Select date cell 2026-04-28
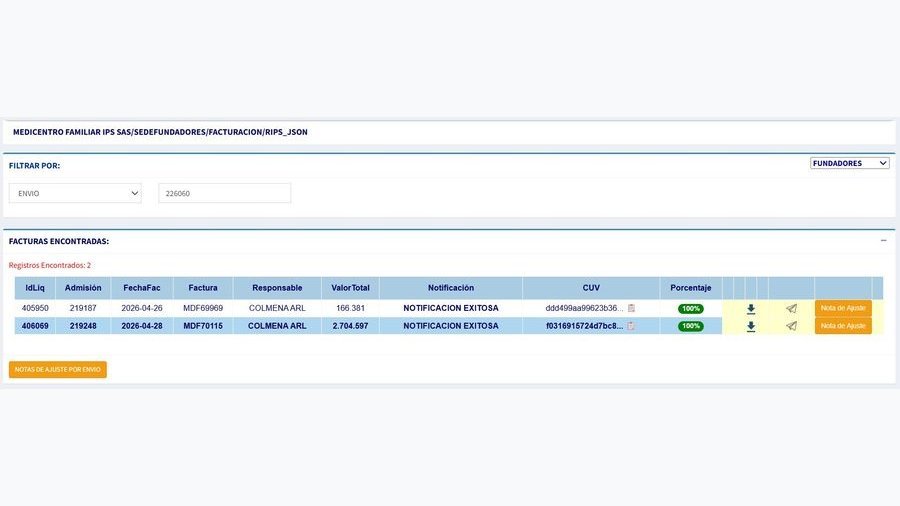Viewport: 900px width, 506px height. (142, 326)
